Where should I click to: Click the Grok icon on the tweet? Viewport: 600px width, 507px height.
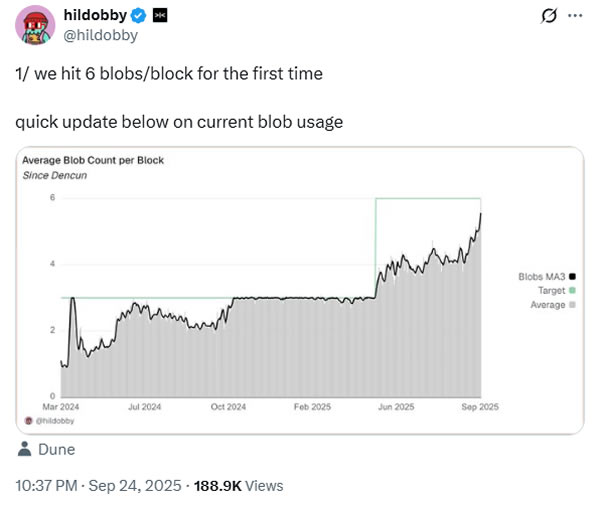547,17
